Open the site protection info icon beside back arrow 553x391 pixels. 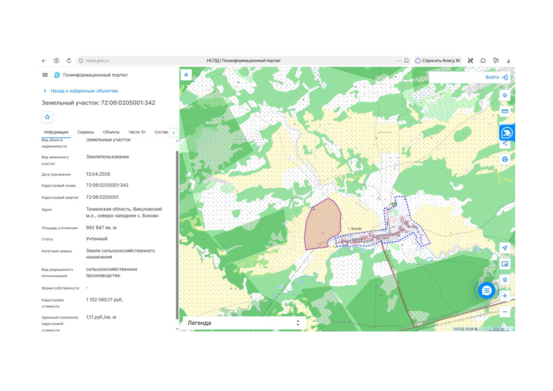point(56,61)
